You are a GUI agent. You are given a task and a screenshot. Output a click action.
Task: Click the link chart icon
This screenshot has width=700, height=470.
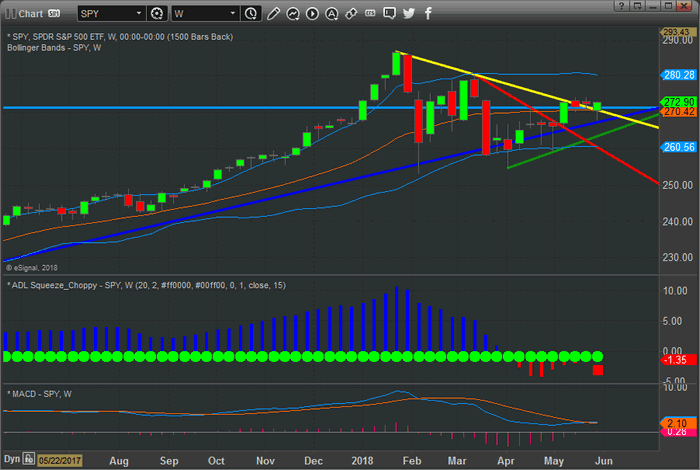(x=351, y=14)
